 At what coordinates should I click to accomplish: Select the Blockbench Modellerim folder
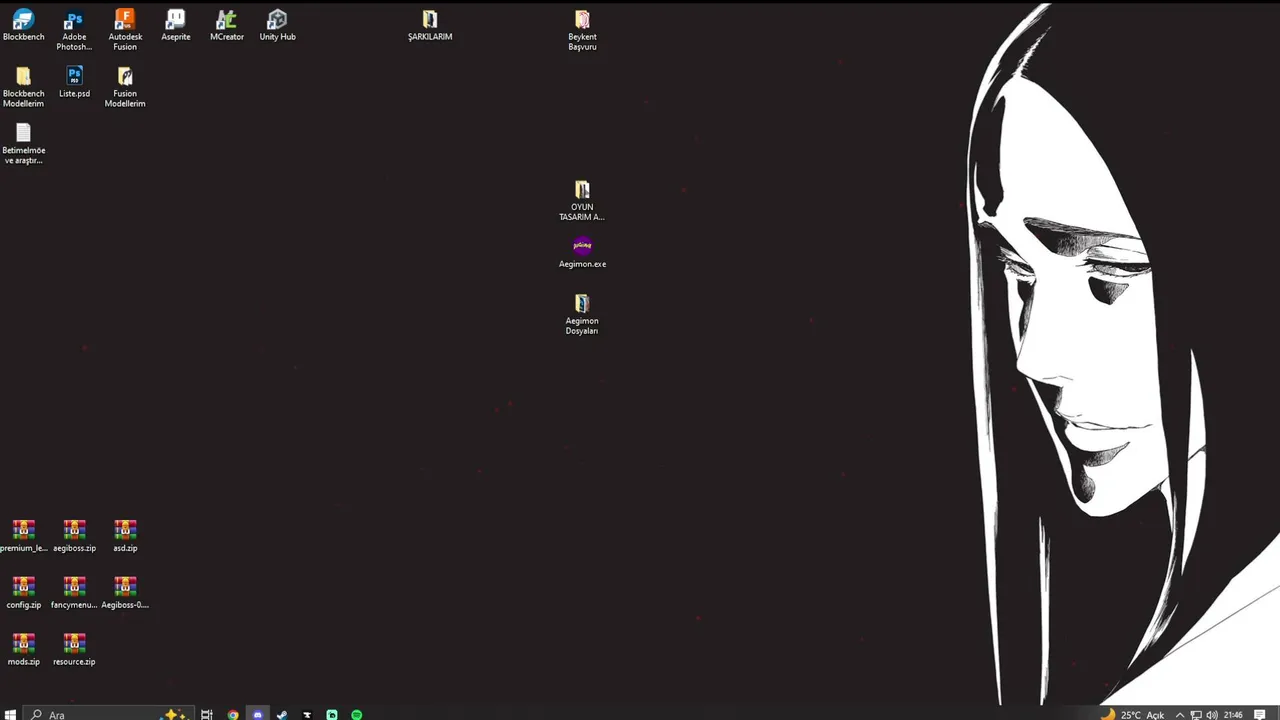coord(23,88)
